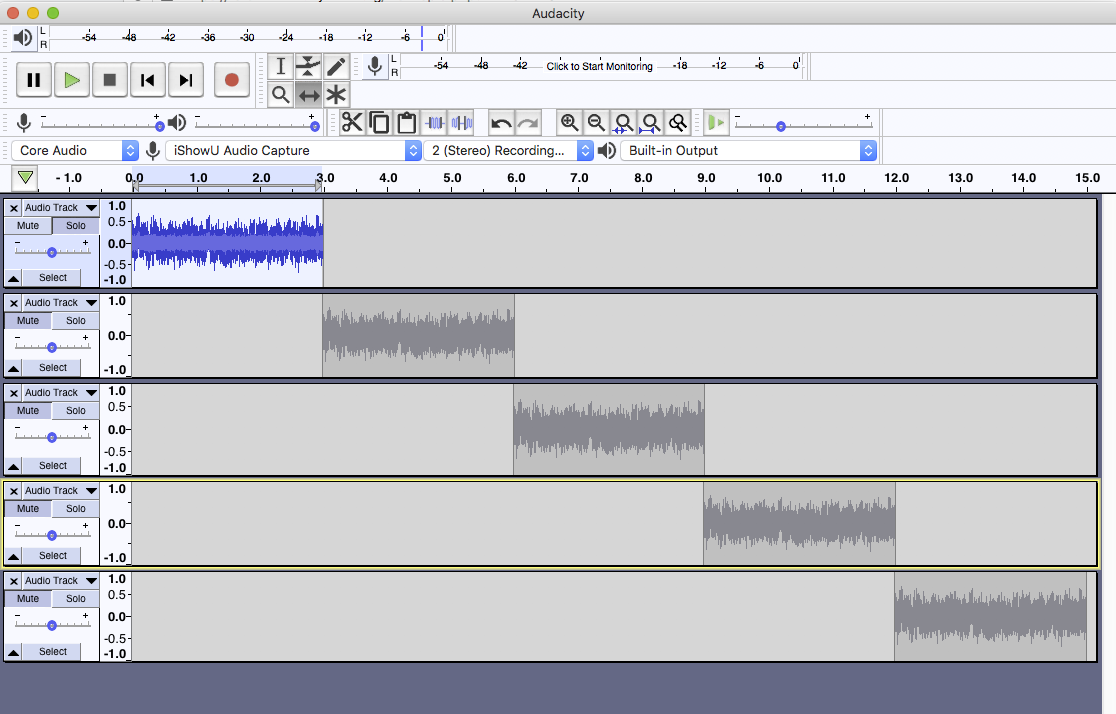1116x714 pixels.
Task: Mute the bottom audio track
Action: pyautogui.click(x=28, y=599)
